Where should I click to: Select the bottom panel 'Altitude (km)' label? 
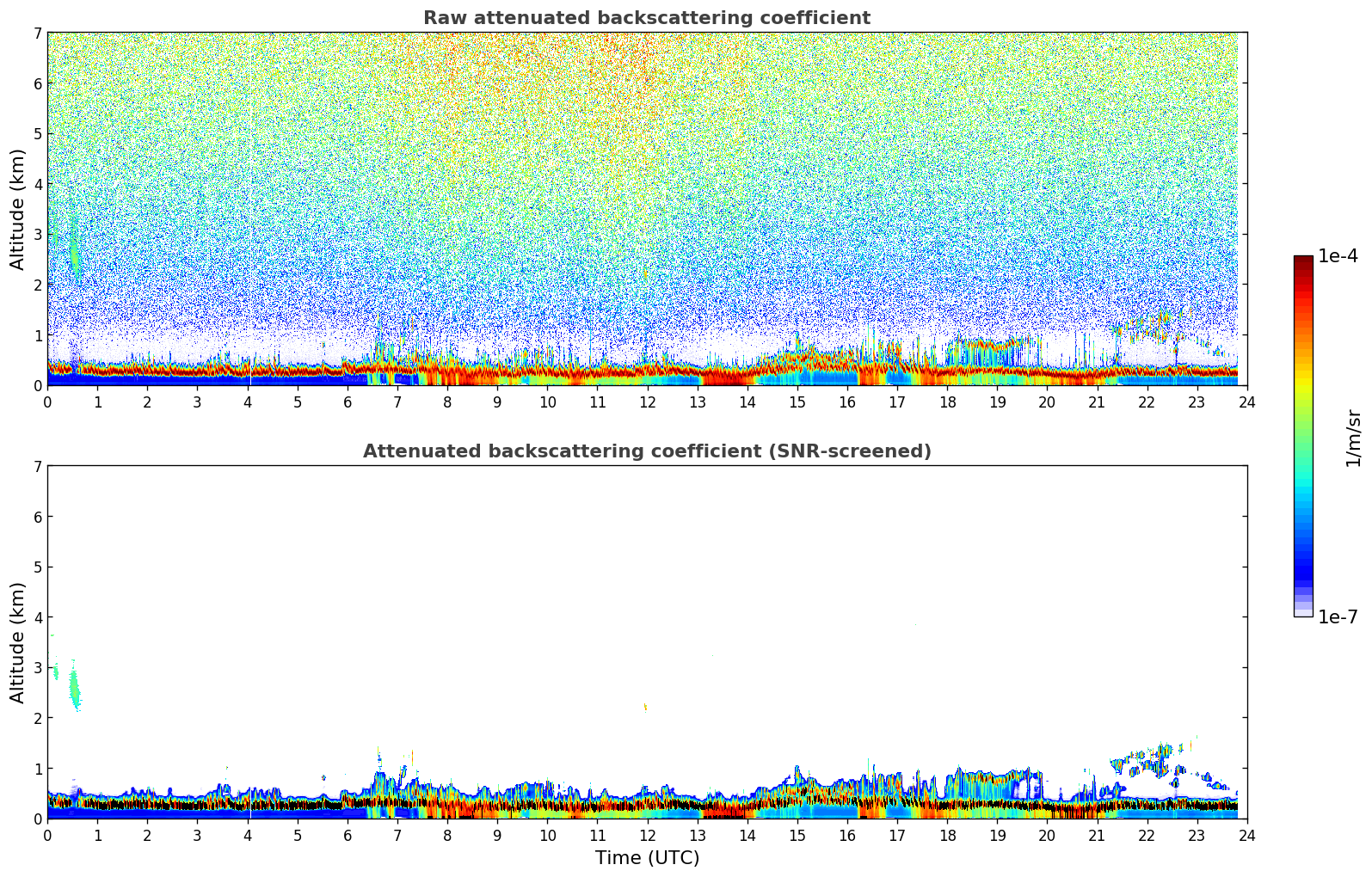point(18,642)
